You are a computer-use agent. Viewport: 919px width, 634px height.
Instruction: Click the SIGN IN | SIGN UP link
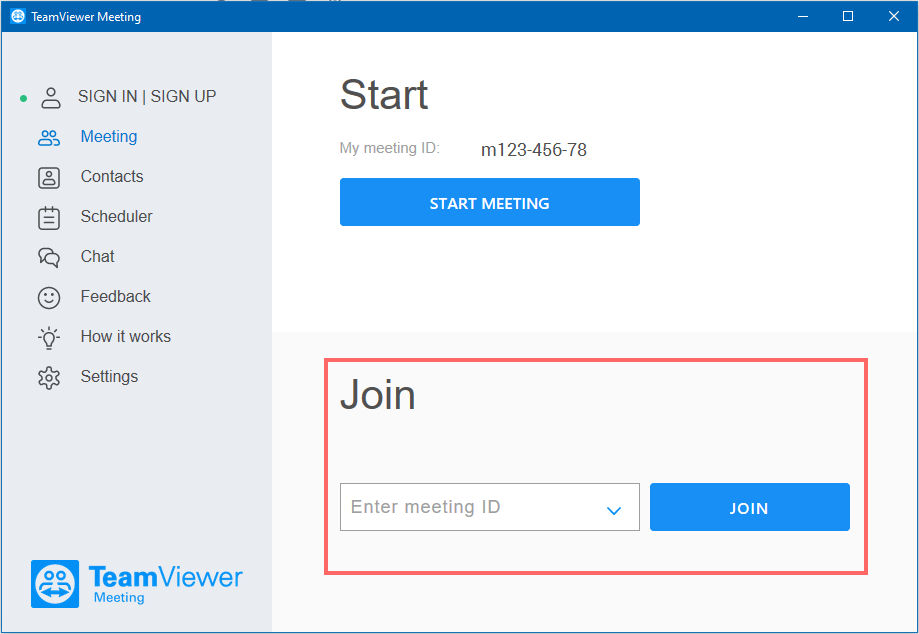(x=147, y=96)
